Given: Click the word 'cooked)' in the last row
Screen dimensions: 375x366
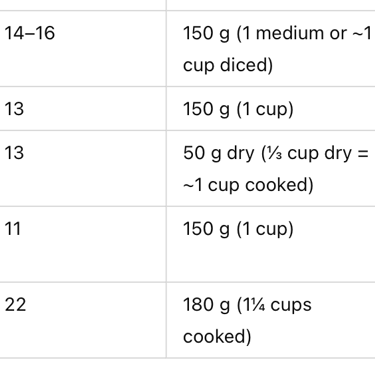Looking at the screenshot, I should tap(217, 336).
